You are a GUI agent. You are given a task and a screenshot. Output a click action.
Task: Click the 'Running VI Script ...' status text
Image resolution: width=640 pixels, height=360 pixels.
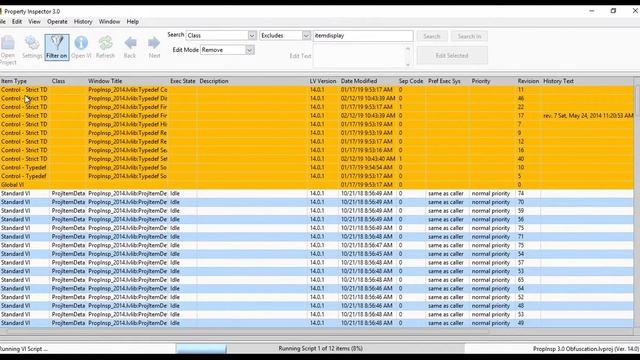24,349
